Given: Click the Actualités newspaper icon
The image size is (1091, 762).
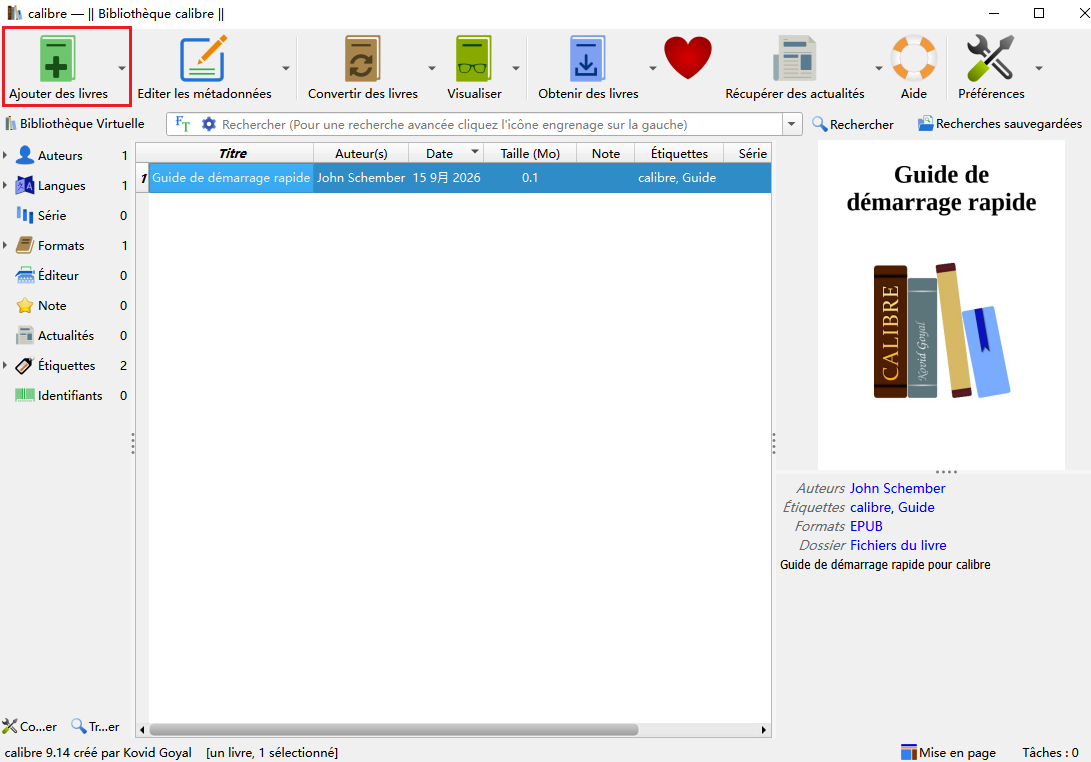Looking at the screenshot, I should [x=25, y=335].
